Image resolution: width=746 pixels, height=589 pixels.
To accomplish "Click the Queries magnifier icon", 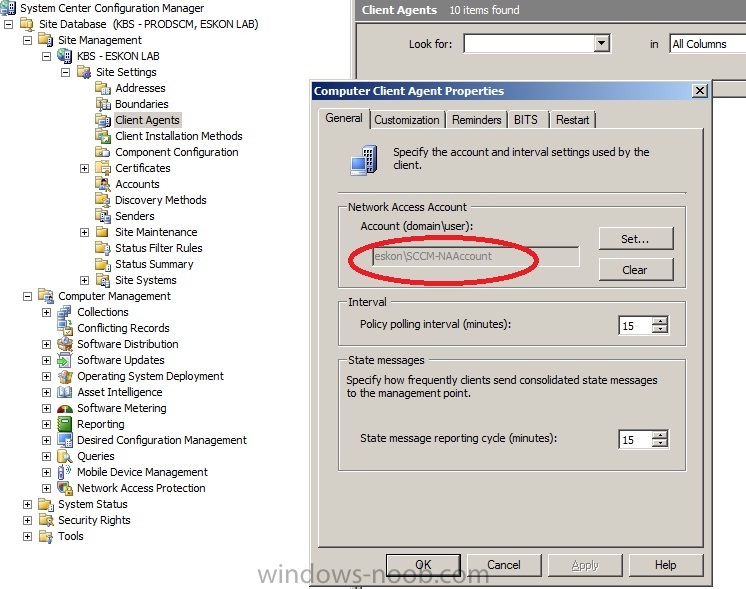I will click(x=64, y=456).
